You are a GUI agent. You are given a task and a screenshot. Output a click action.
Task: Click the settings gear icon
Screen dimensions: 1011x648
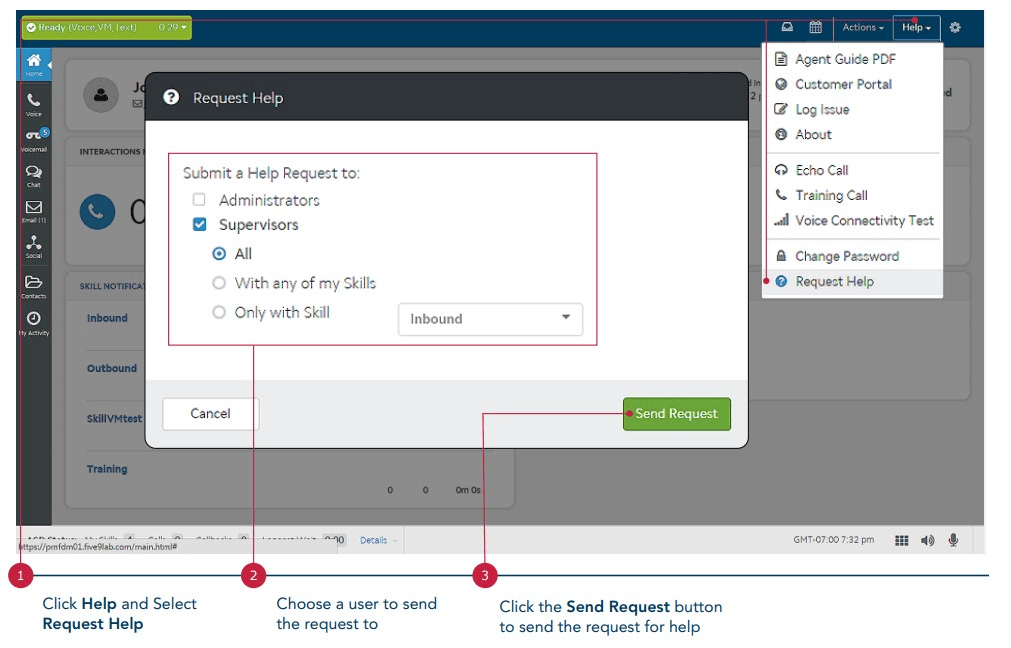(955, 28)
